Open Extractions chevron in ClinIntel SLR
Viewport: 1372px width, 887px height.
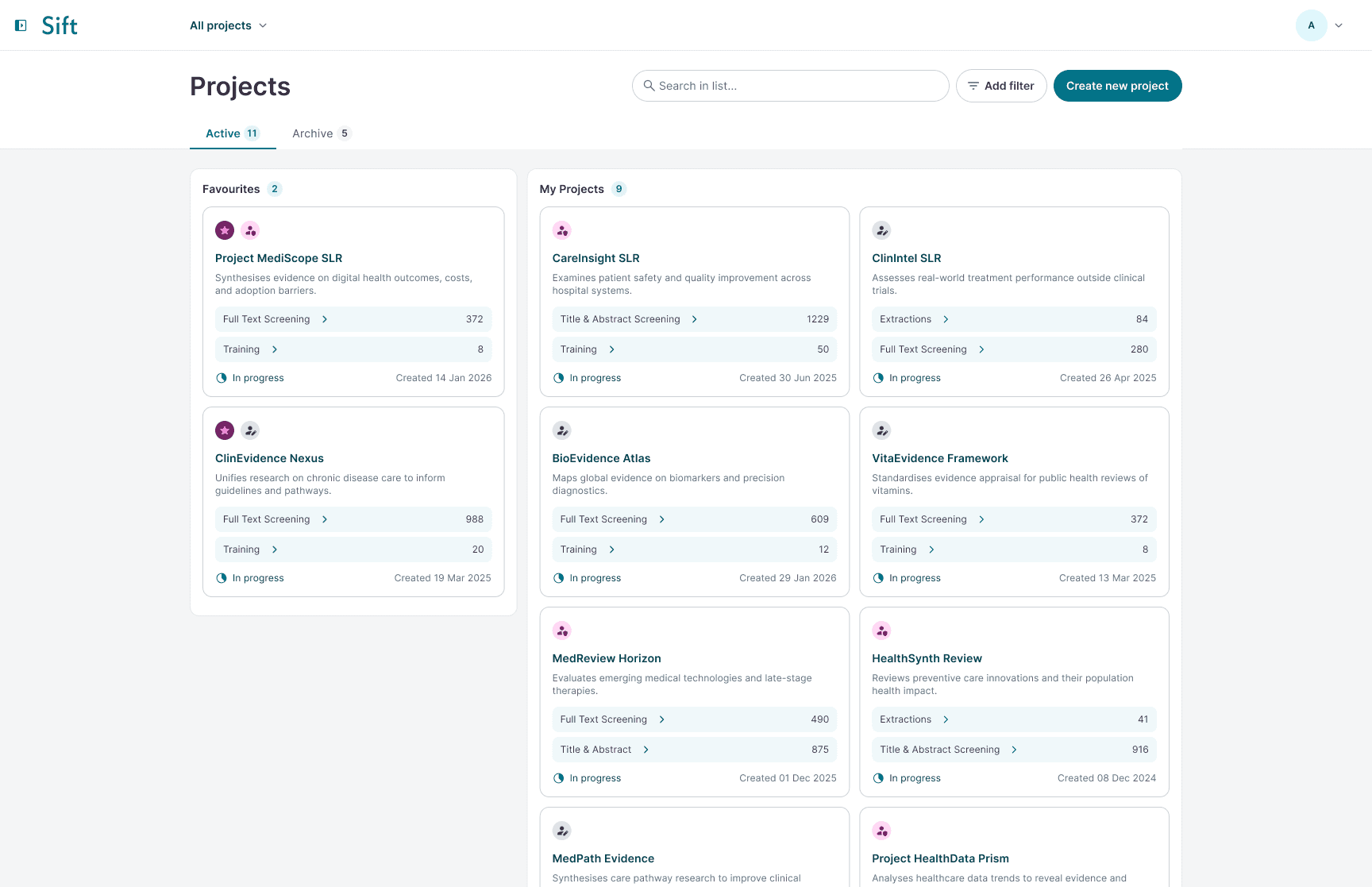[x=946, y=319]
